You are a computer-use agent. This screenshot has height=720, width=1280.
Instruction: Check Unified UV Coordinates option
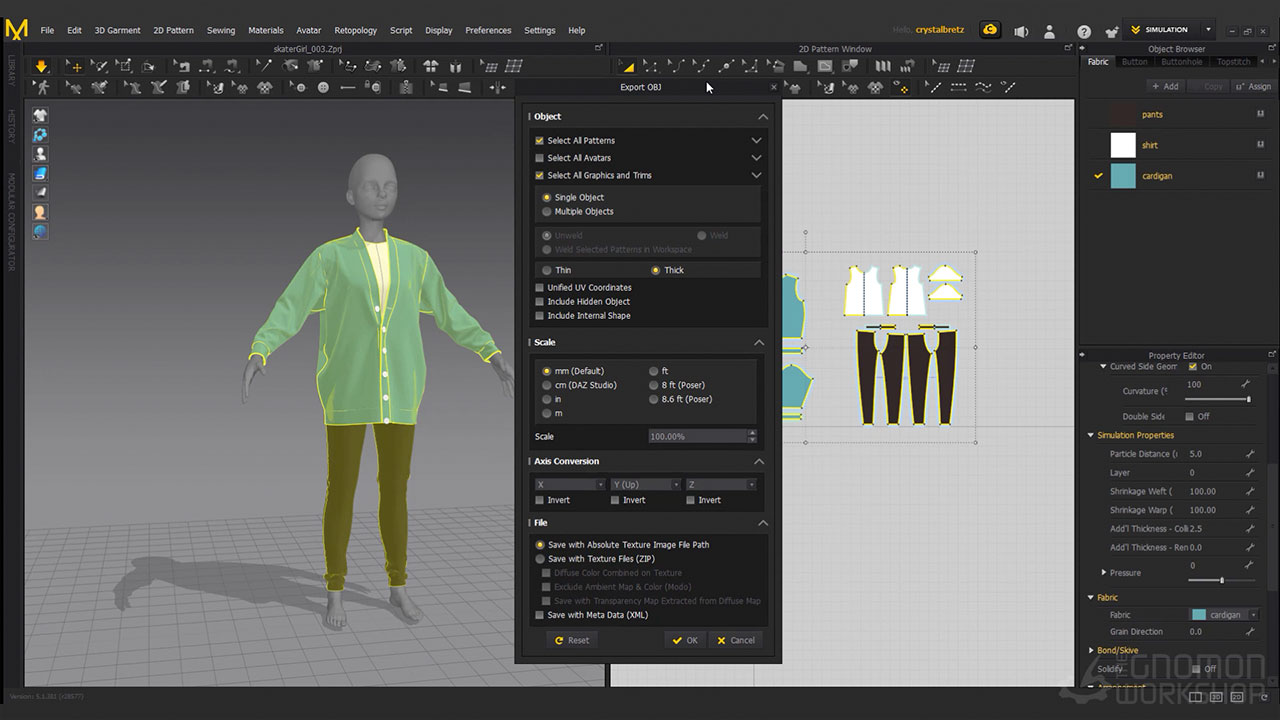point(540,288)
